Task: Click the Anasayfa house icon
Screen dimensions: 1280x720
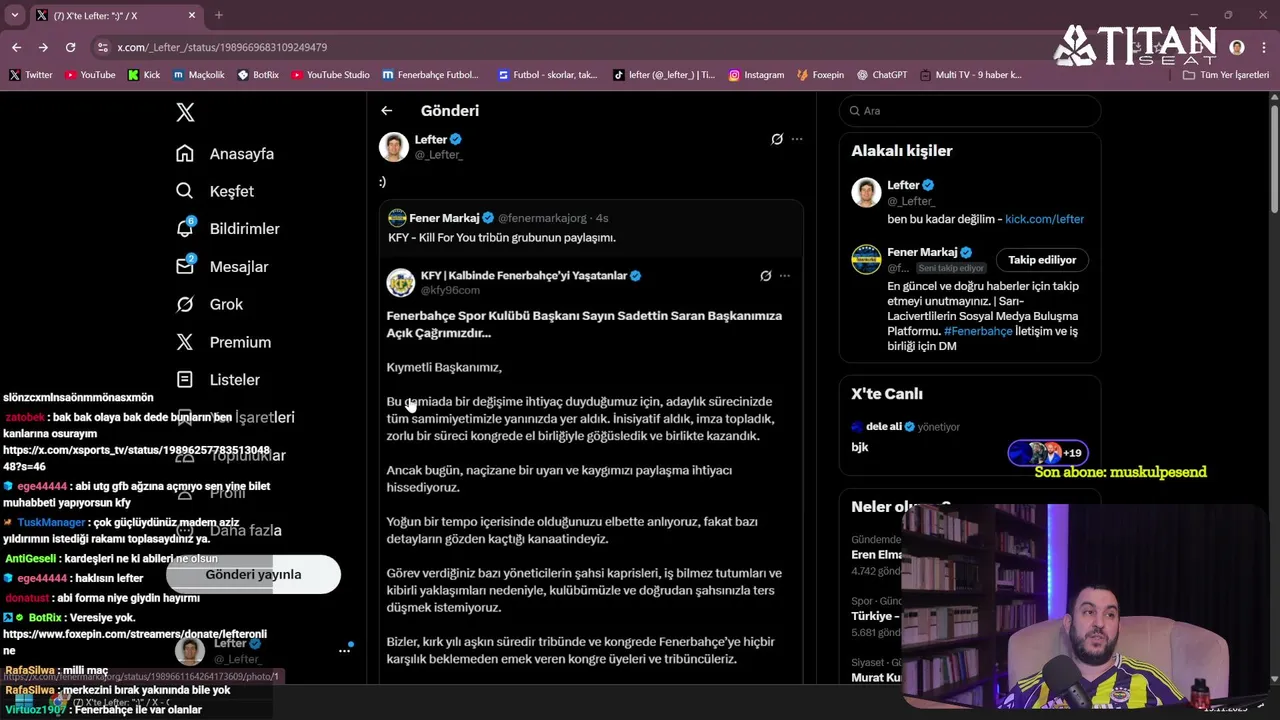Action: pos(185,153)
